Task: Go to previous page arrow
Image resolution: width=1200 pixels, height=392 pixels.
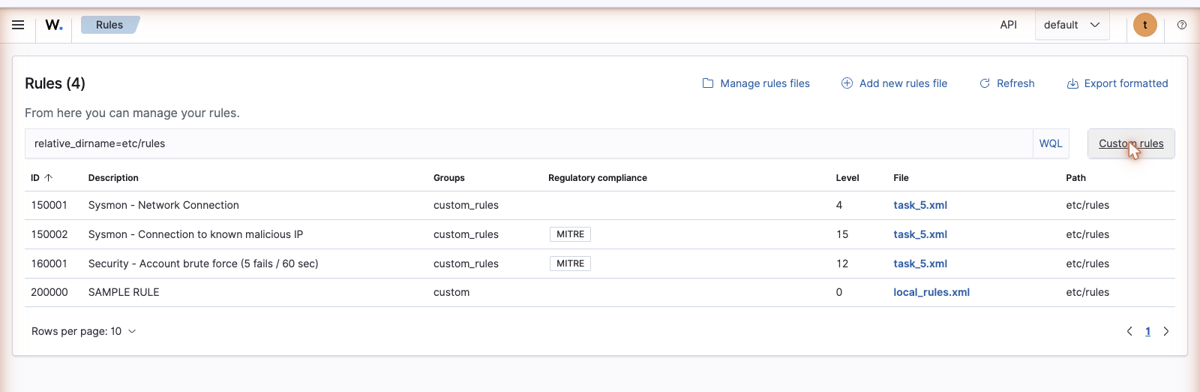Action: tap(1129, 331)
